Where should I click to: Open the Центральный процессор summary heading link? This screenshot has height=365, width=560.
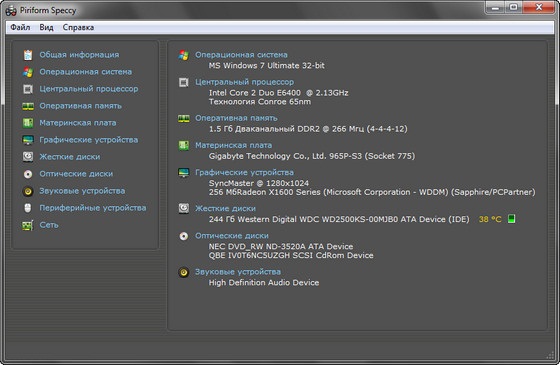pyautogui.click(x=244, y=82)
